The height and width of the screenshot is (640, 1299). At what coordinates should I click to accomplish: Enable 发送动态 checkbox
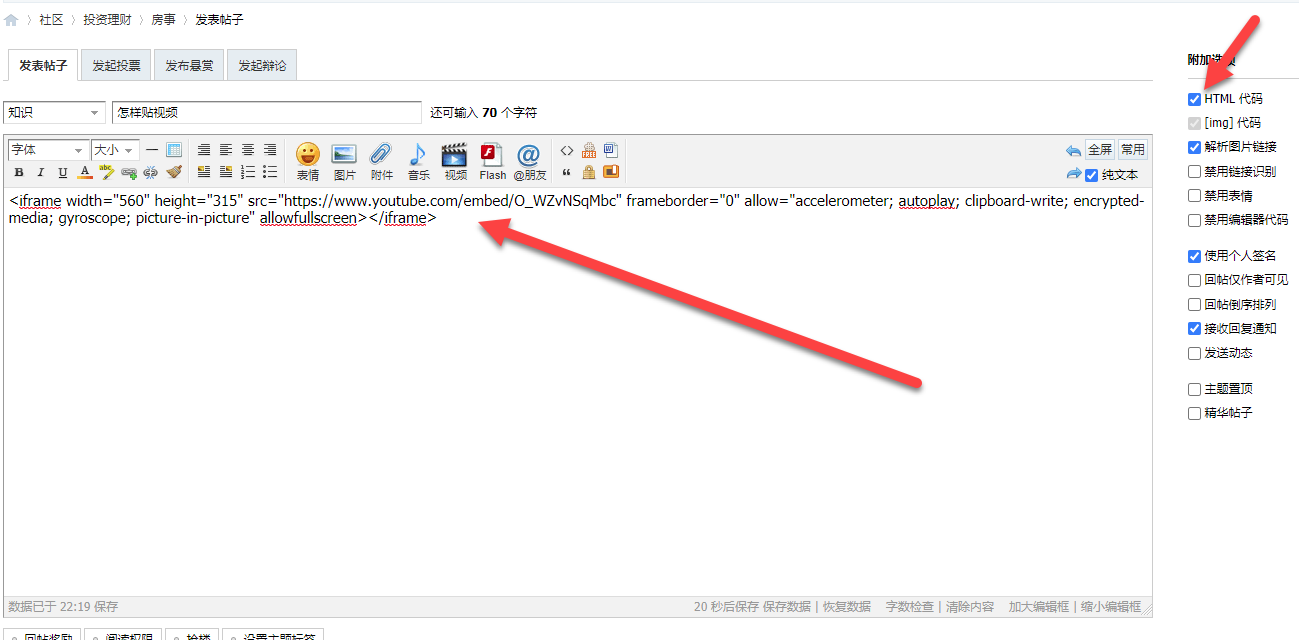pos(1194,353)
